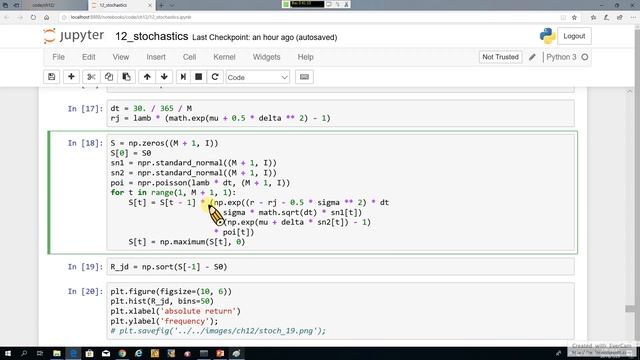640x360 pixels.
Task: Copy selected cells icon
Action: point(109,77)
